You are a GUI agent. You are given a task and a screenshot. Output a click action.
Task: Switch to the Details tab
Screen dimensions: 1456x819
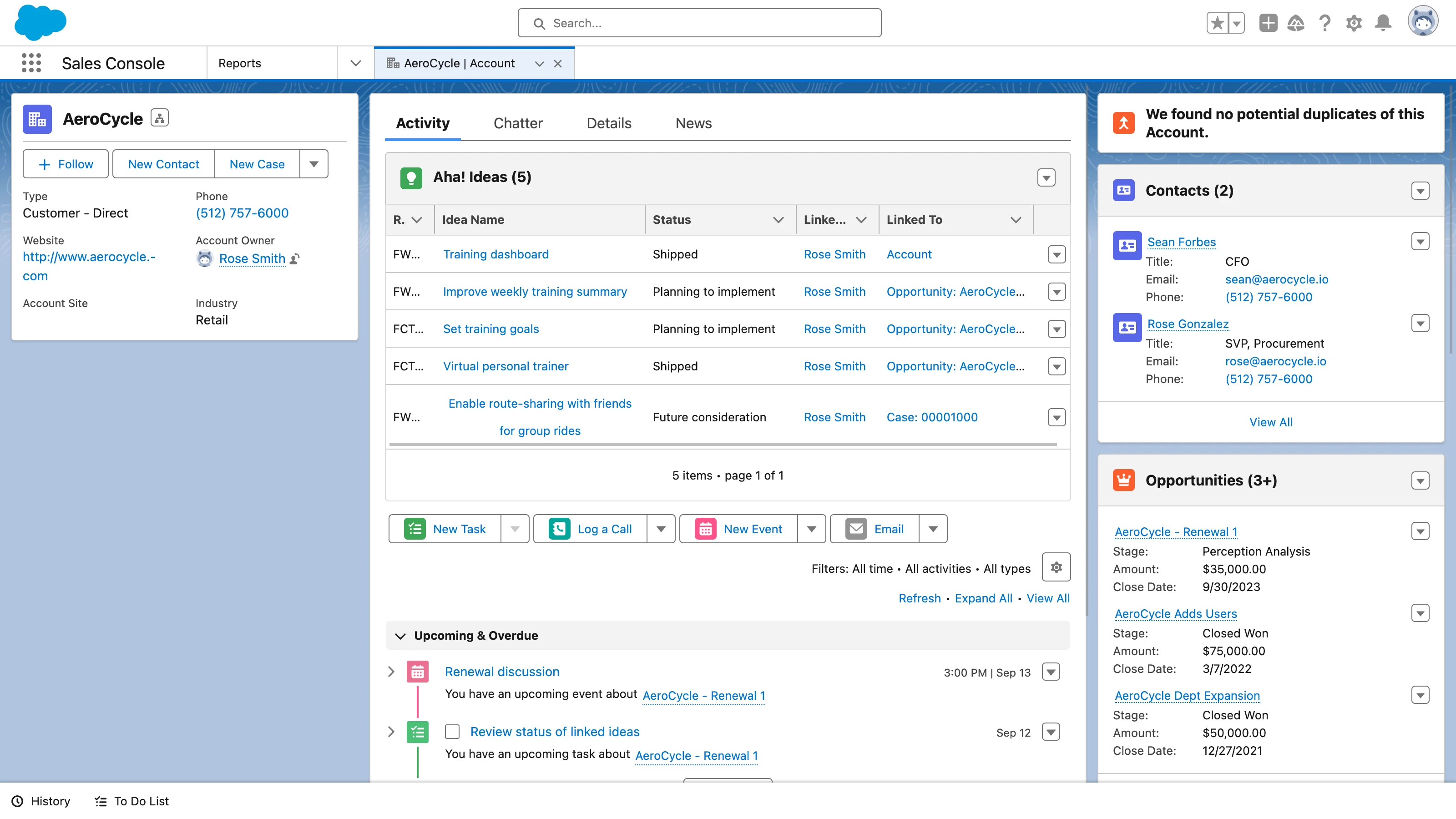609,123
